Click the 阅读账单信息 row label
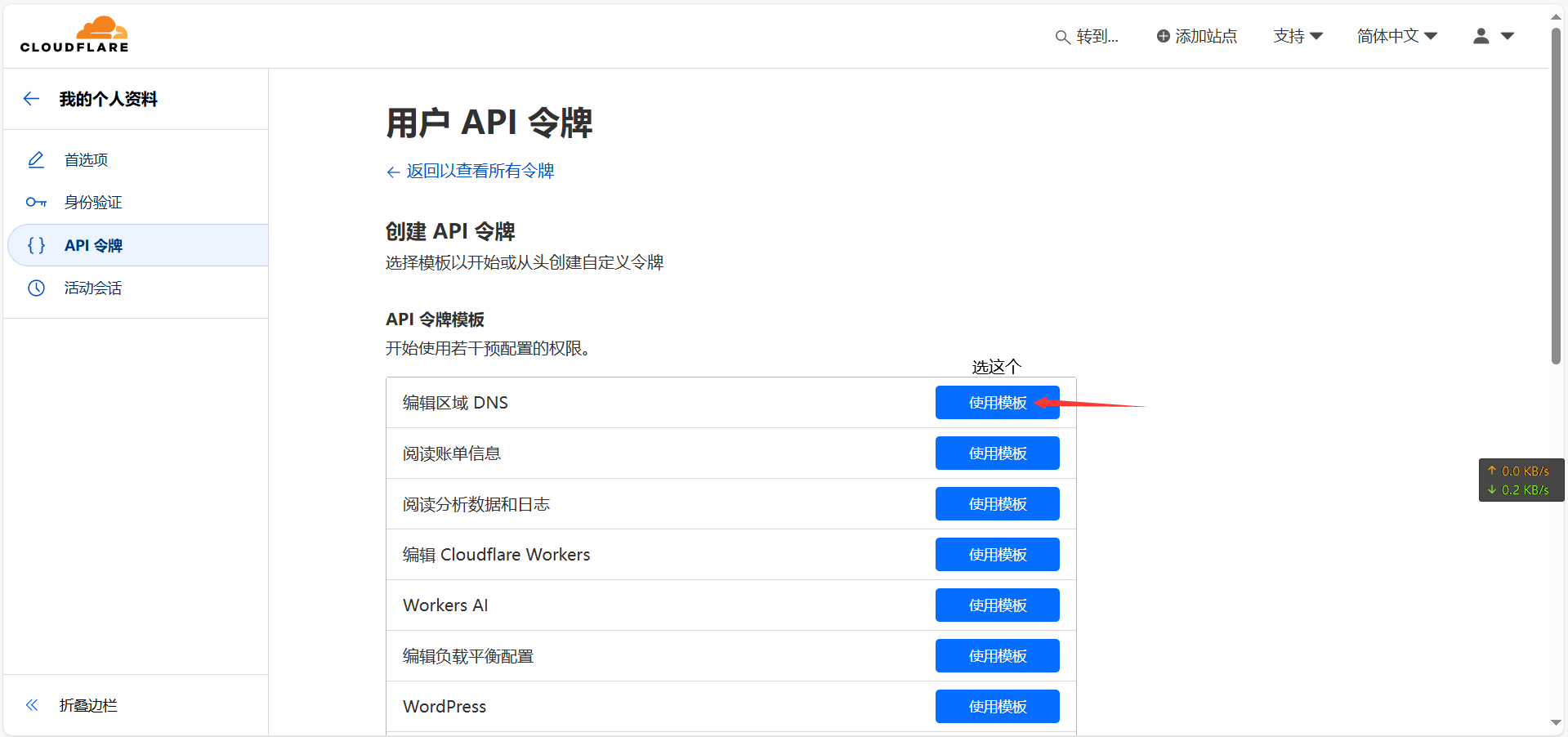The height and width of the screenshot is (737, 1568). [x=452, y=453]
